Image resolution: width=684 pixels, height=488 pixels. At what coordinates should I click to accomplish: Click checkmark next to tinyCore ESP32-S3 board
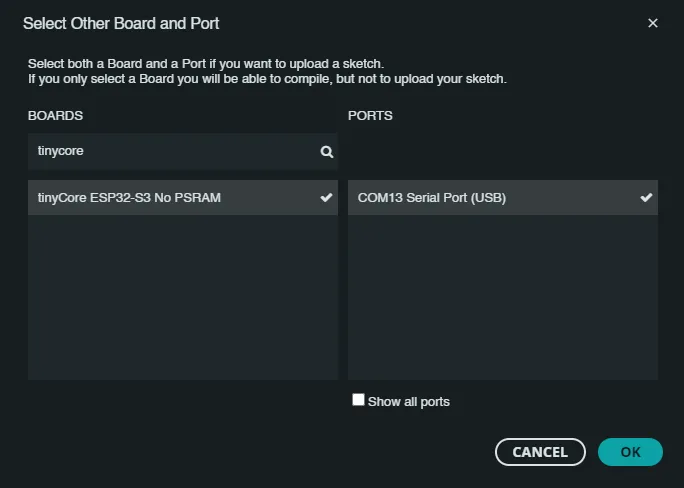pyautogui.click(x=326, y=198)
